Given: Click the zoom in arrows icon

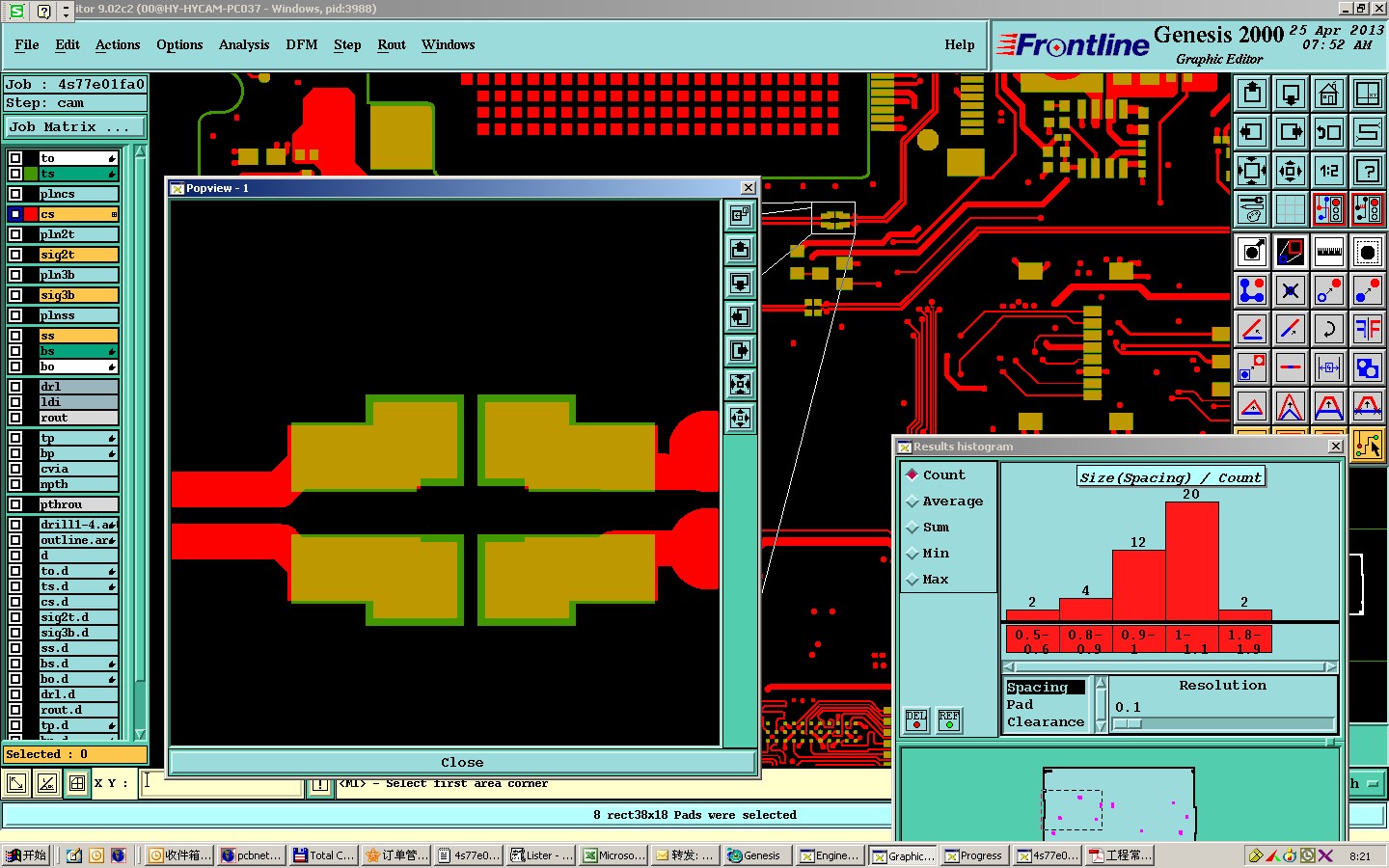Looking at the screenshot, I should [1252, 171].
